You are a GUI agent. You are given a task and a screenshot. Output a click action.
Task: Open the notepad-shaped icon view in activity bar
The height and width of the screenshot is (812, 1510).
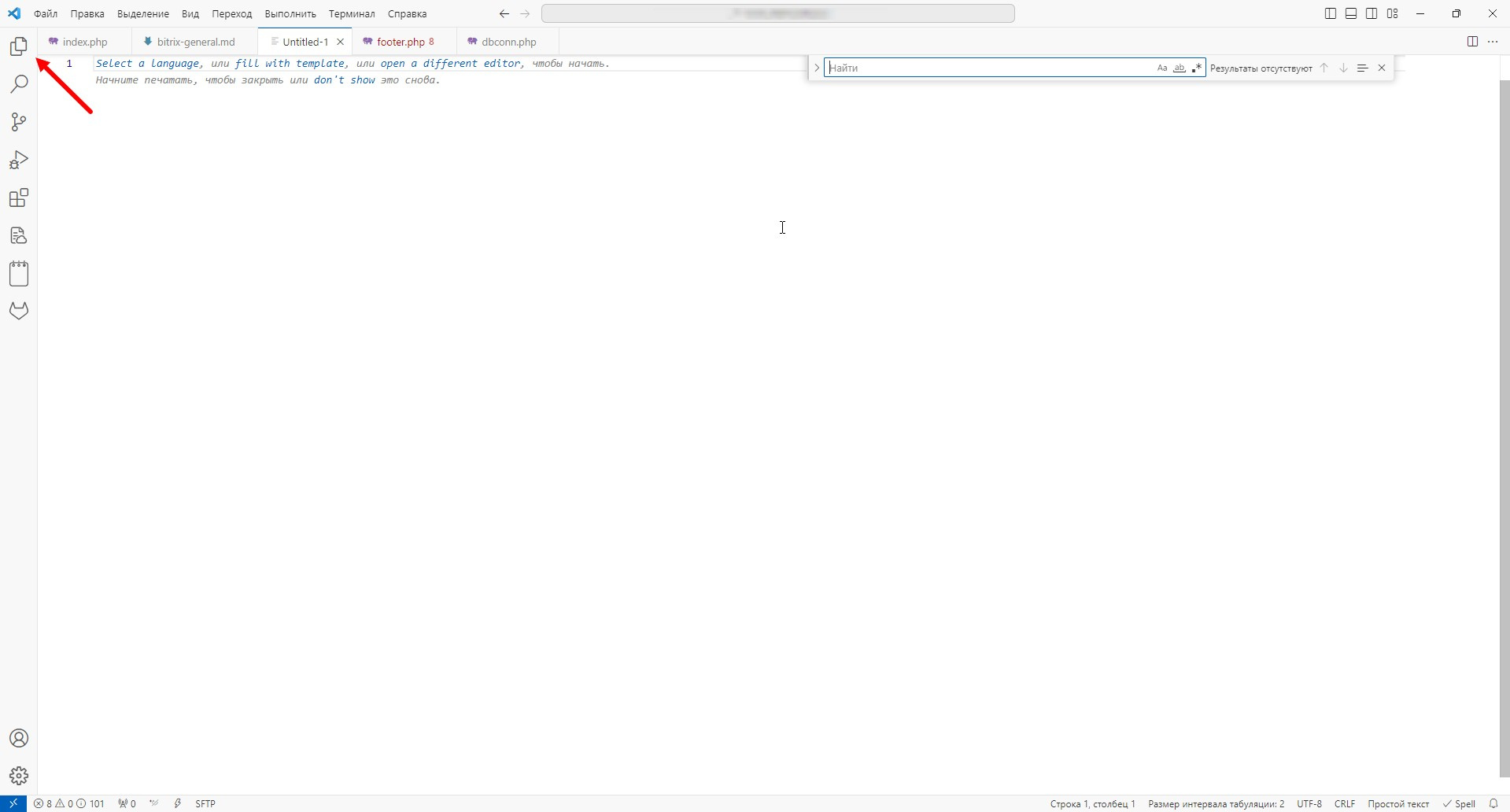[x=19, y=273]
